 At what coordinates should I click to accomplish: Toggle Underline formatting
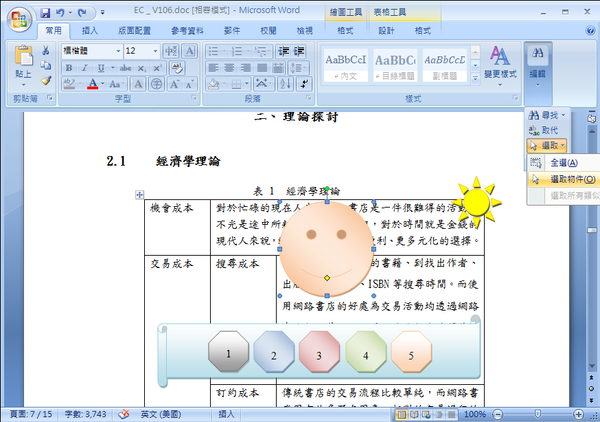[x=101, y=68]
